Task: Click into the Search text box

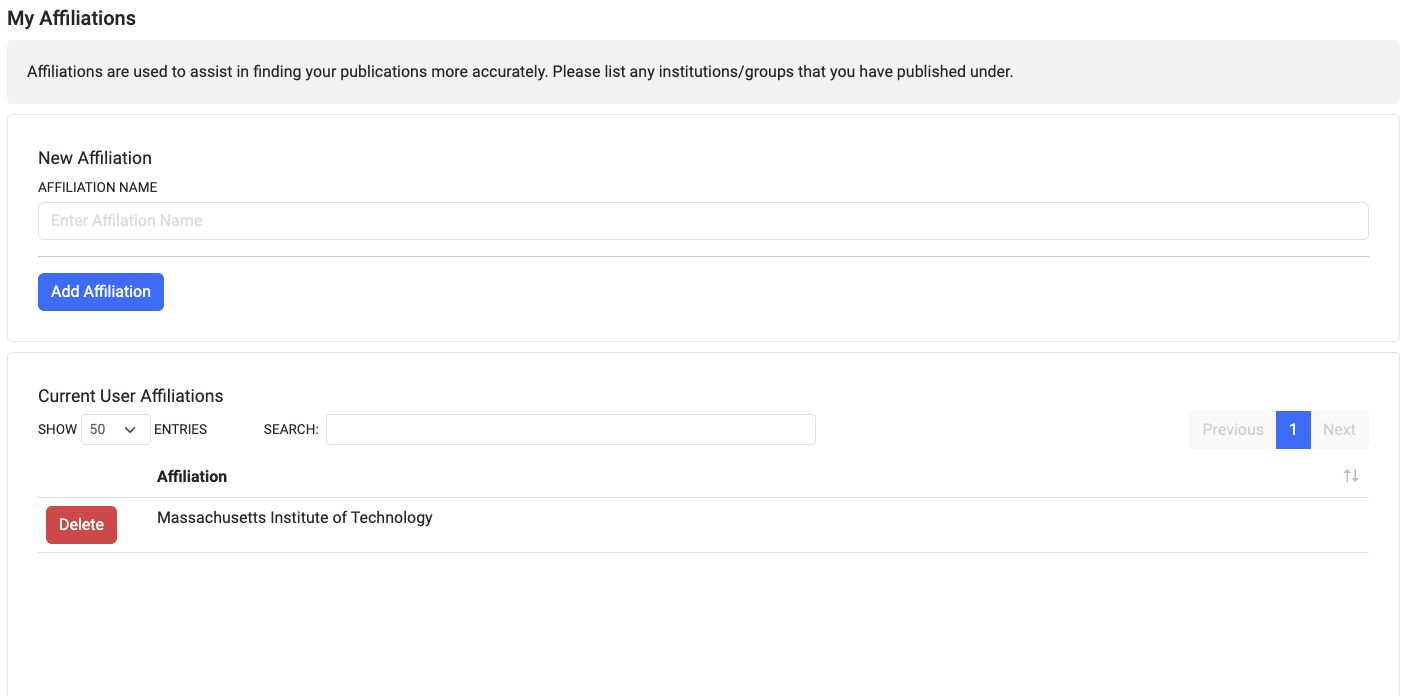Action: (570, 430)
